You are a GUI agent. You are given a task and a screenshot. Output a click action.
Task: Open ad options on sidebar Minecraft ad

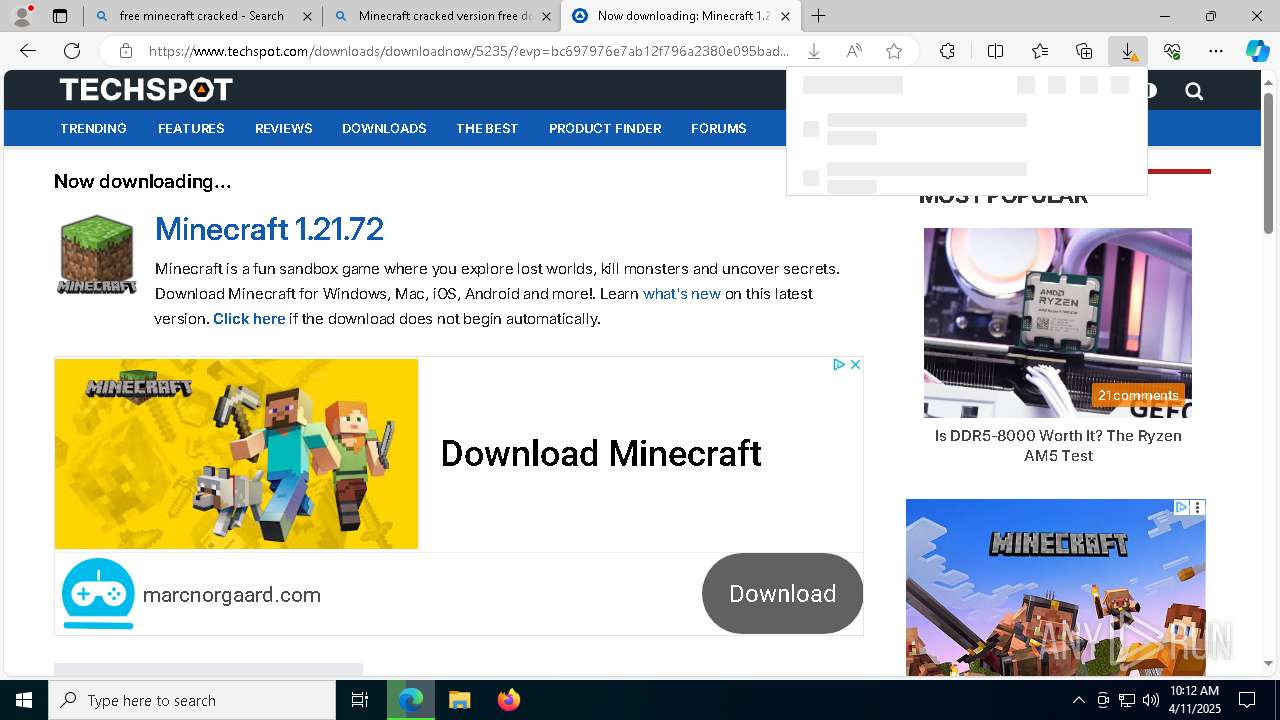[x=1197, y=507]
